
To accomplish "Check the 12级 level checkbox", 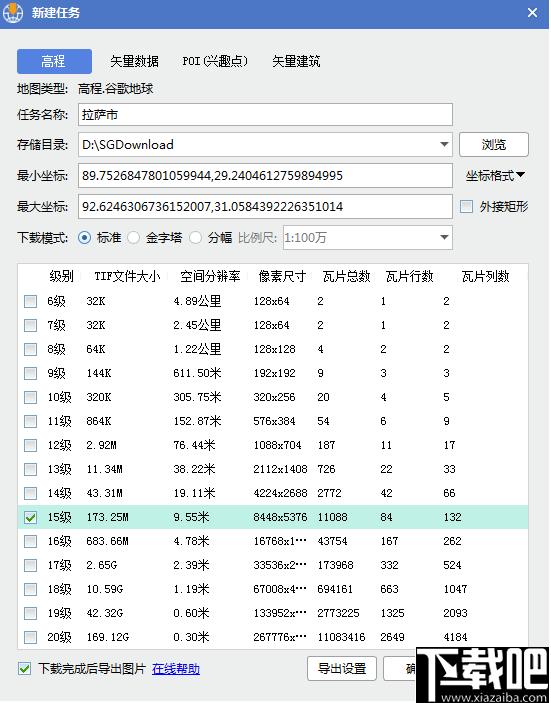I will [x=30, y=445].
